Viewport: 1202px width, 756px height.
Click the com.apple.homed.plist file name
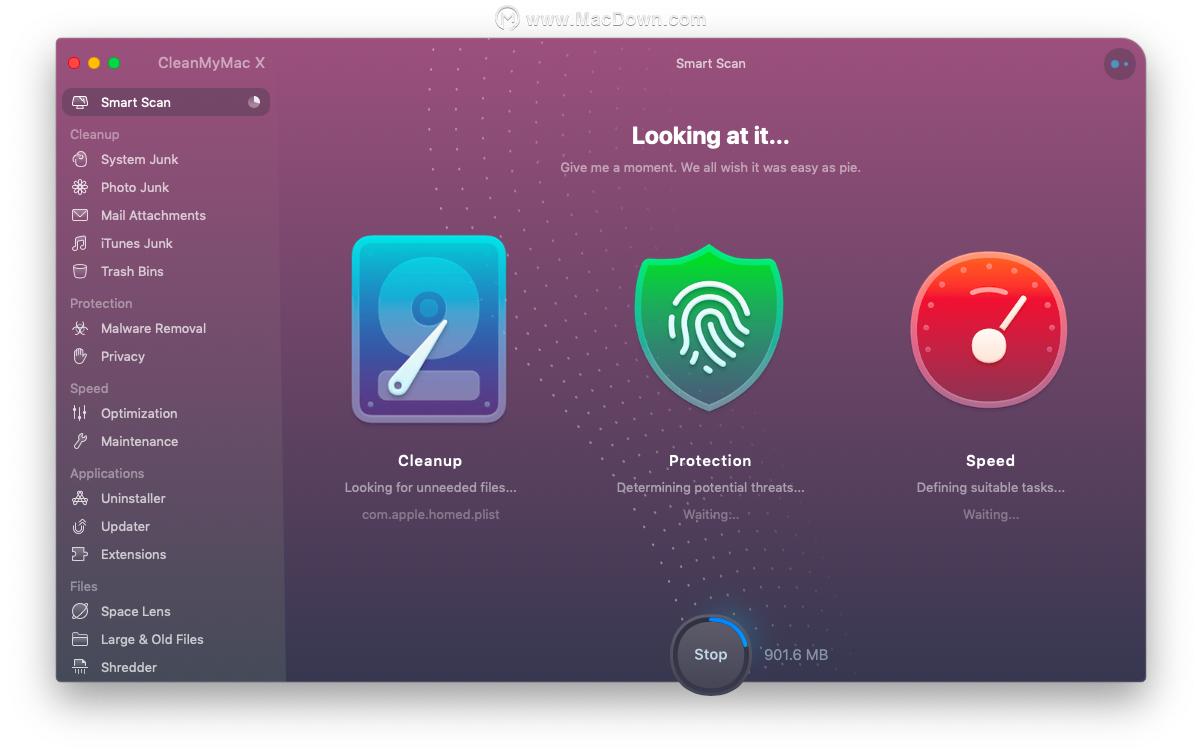[x=430, y=514]
